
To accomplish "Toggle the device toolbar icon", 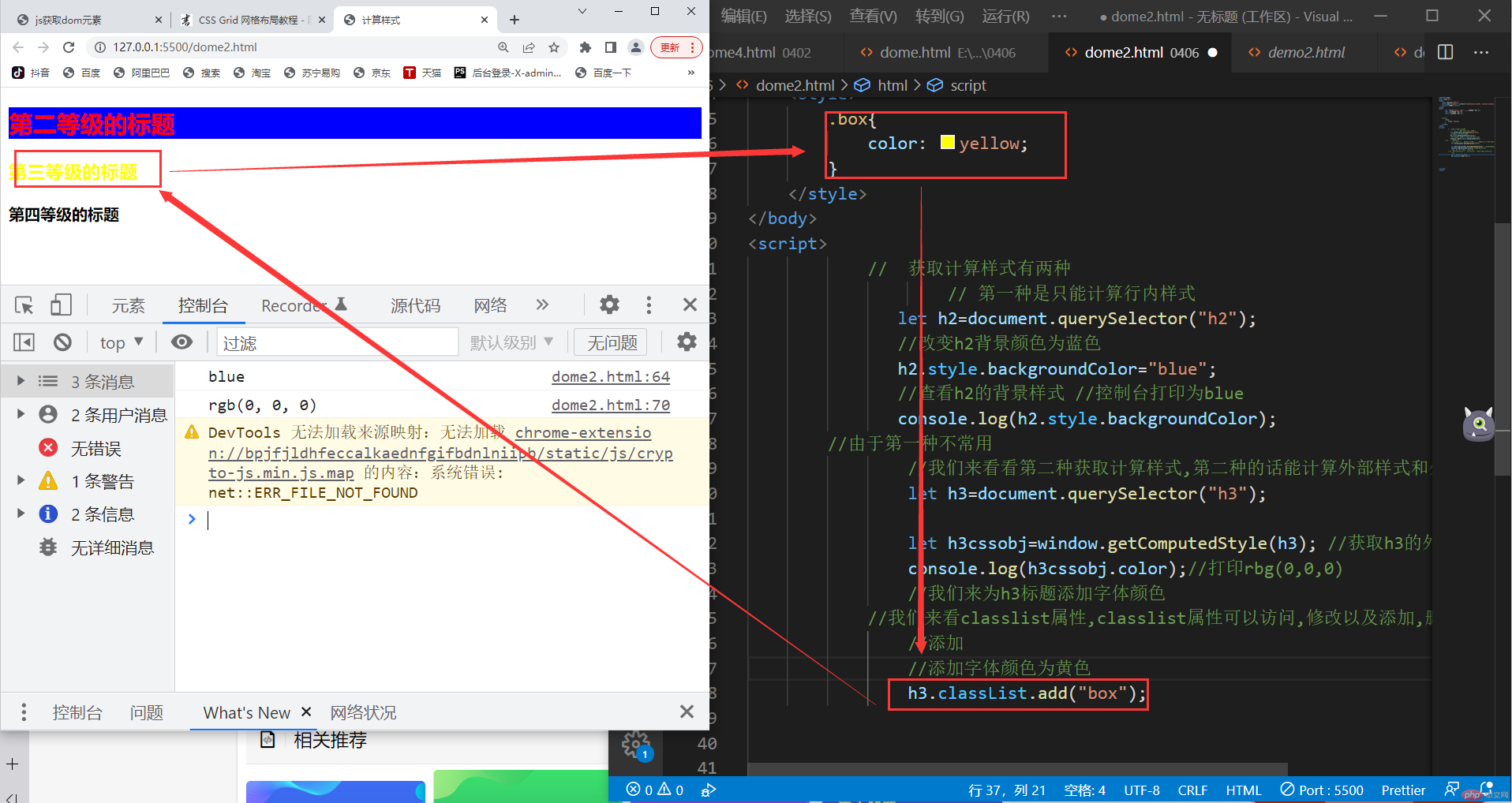I will click(x=61, y=305).
